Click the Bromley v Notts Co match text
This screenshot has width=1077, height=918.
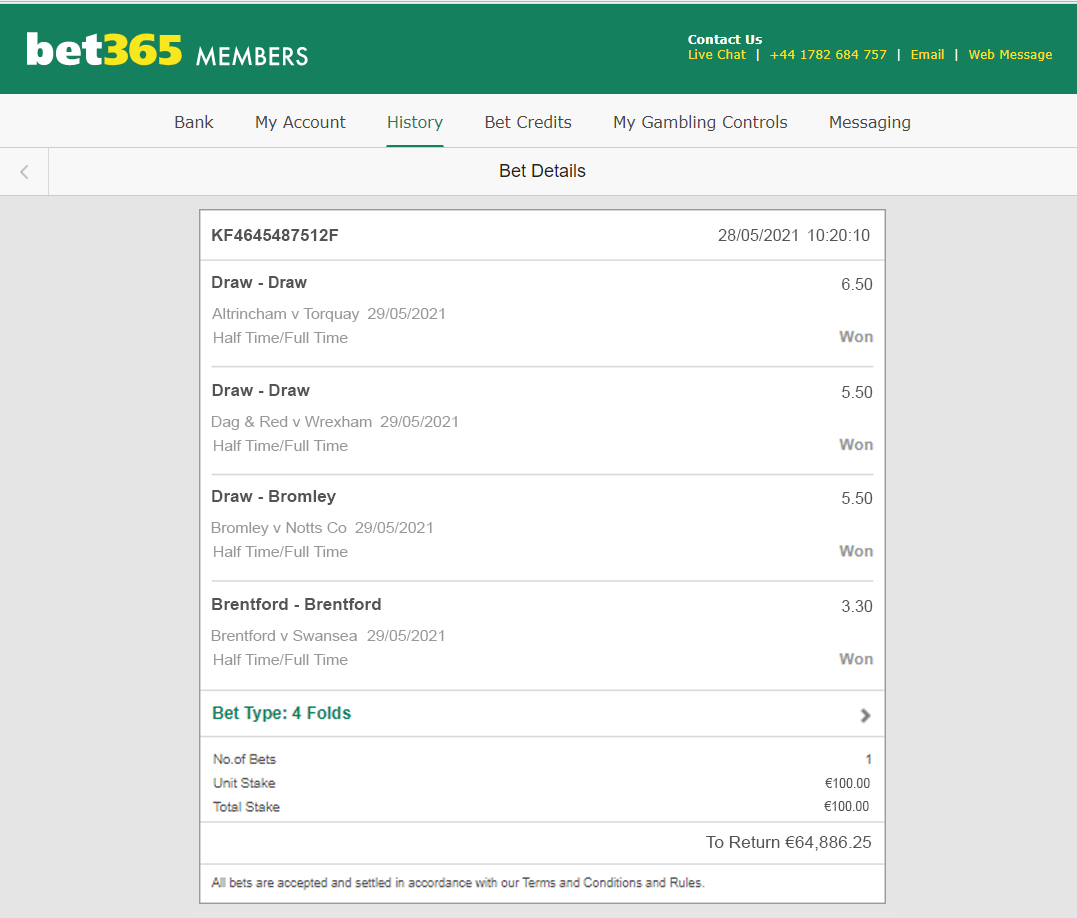click(279, 528)
